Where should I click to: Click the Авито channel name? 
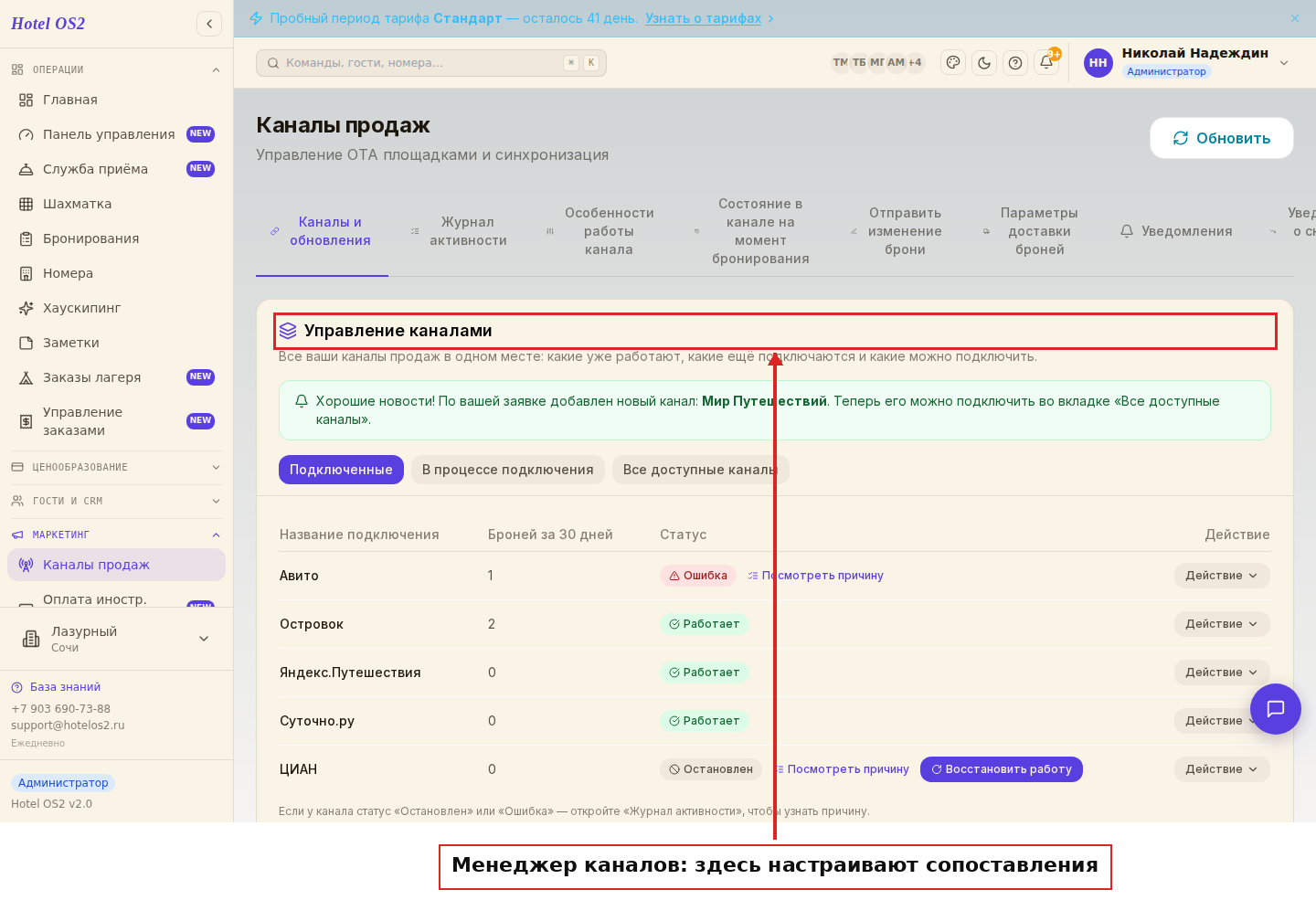tap(299, 576)
